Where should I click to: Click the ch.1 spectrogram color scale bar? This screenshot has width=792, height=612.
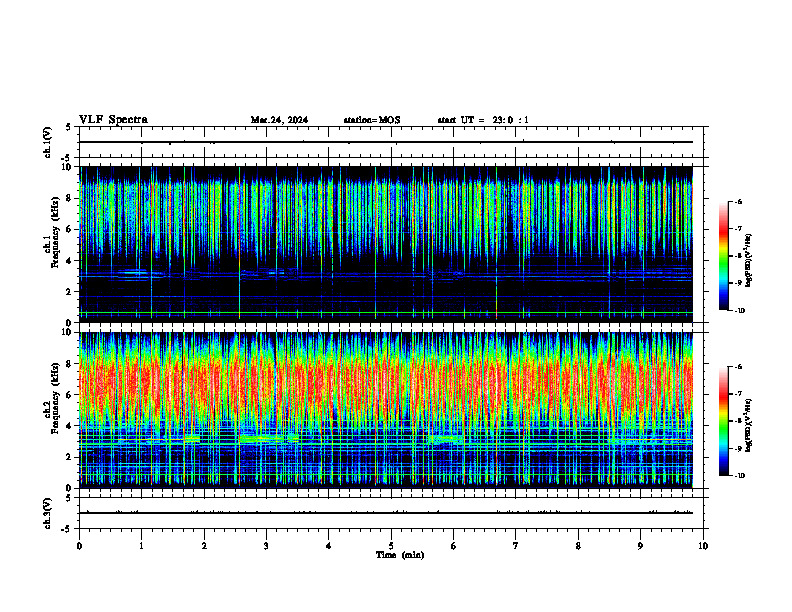(x=724, y=256)
